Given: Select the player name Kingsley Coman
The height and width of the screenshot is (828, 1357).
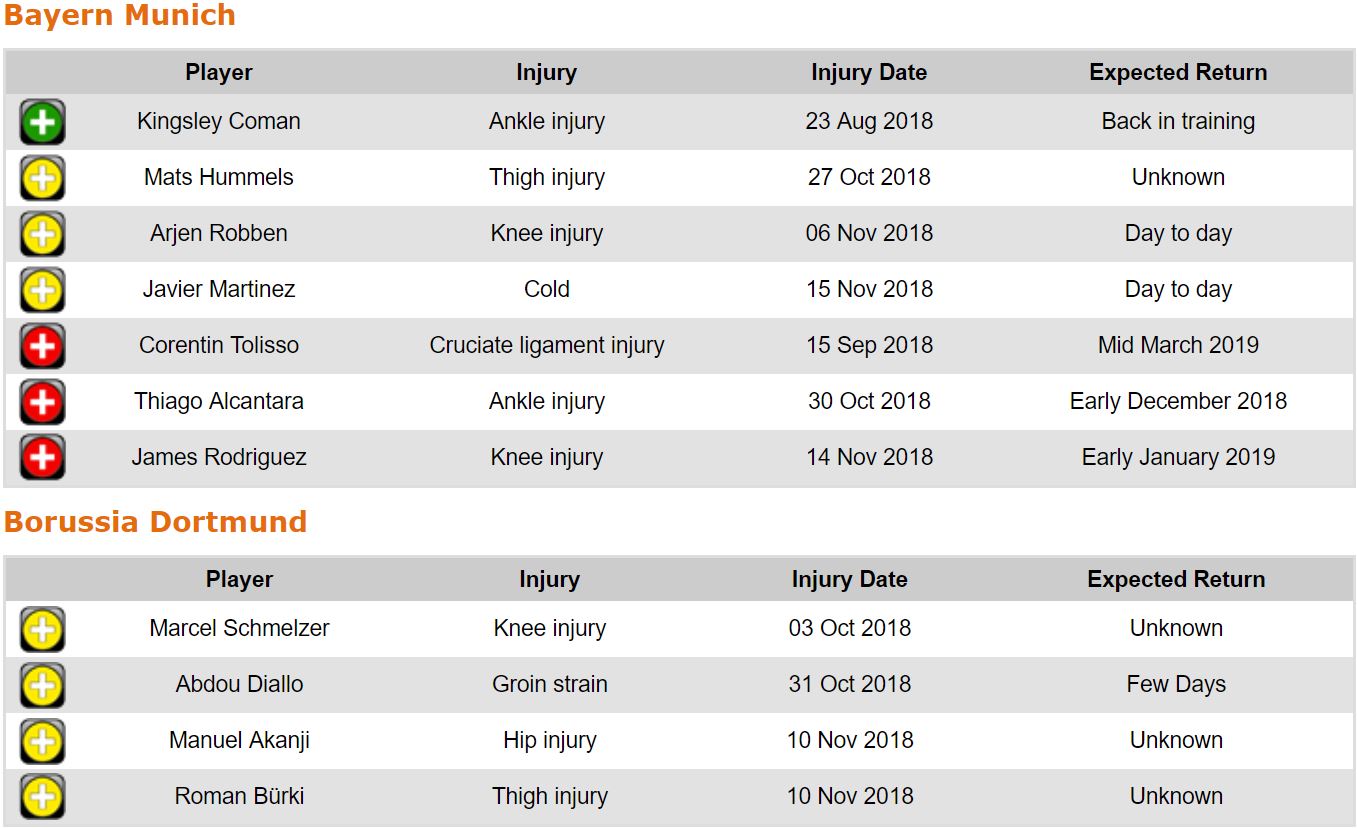Looking at the screenshot, I should (218, 121).
